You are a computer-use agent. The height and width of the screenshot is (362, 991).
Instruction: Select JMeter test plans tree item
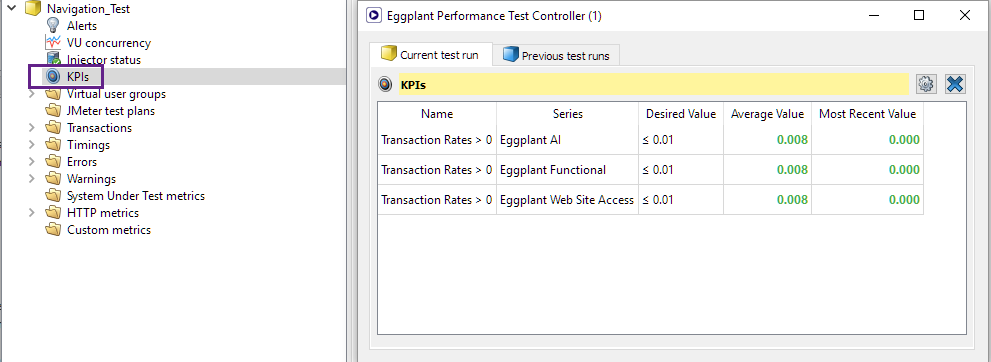tap(111, 111)
